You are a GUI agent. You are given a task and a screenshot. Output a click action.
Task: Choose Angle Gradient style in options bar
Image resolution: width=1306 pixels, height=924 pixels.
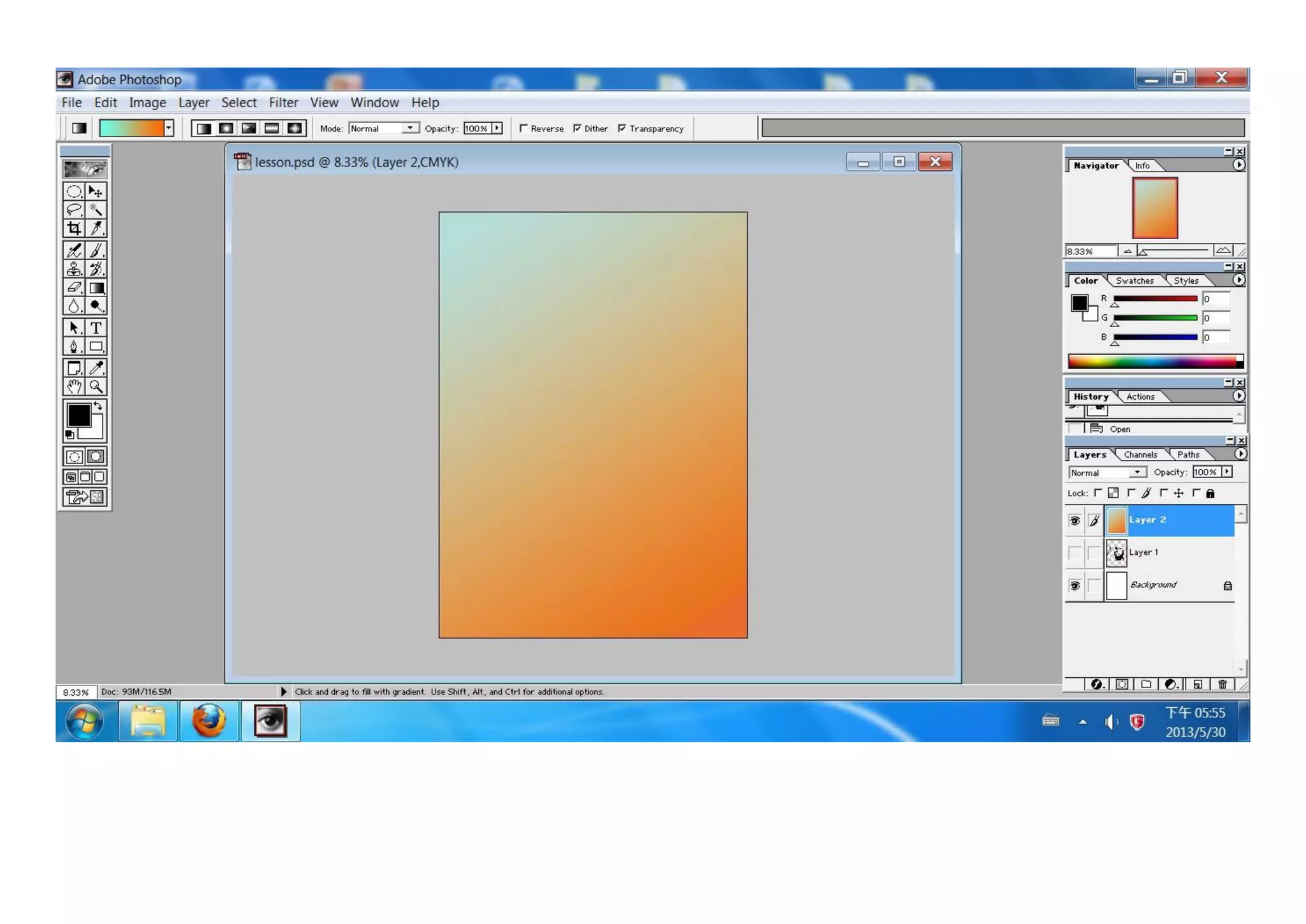tap(249, 128)
